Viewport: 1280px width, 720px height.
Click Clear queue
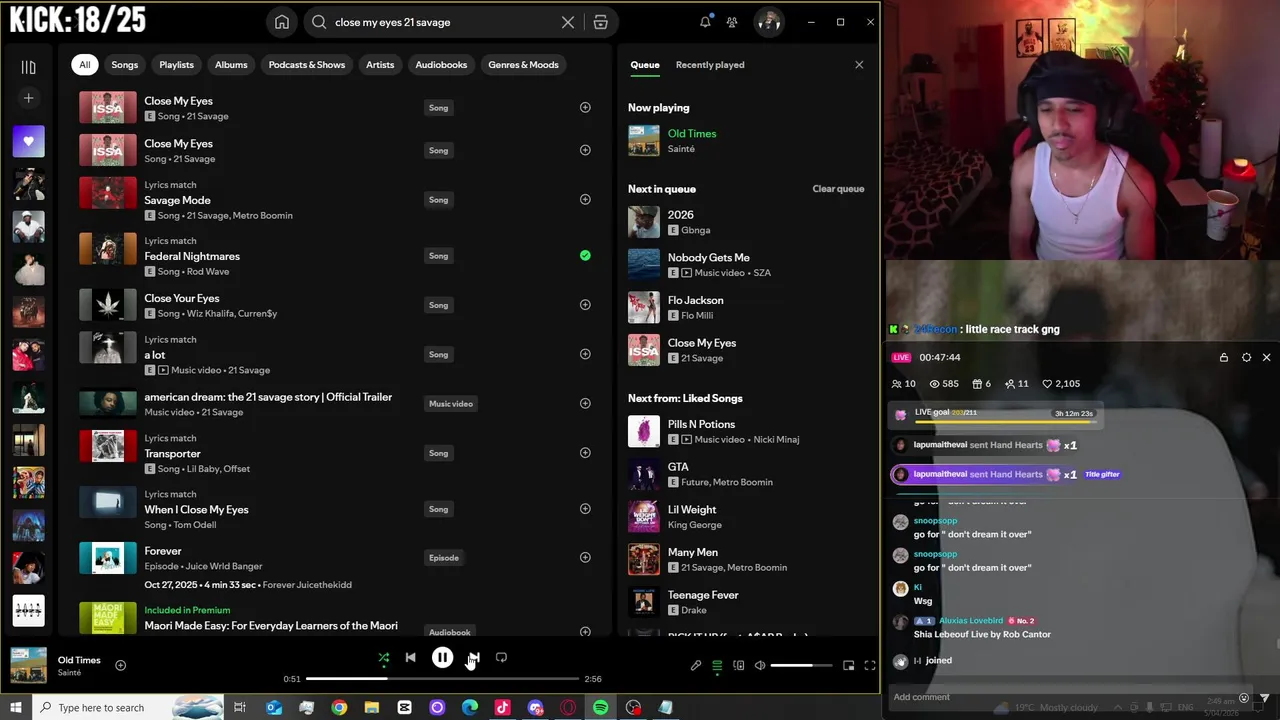click(838, 189)
